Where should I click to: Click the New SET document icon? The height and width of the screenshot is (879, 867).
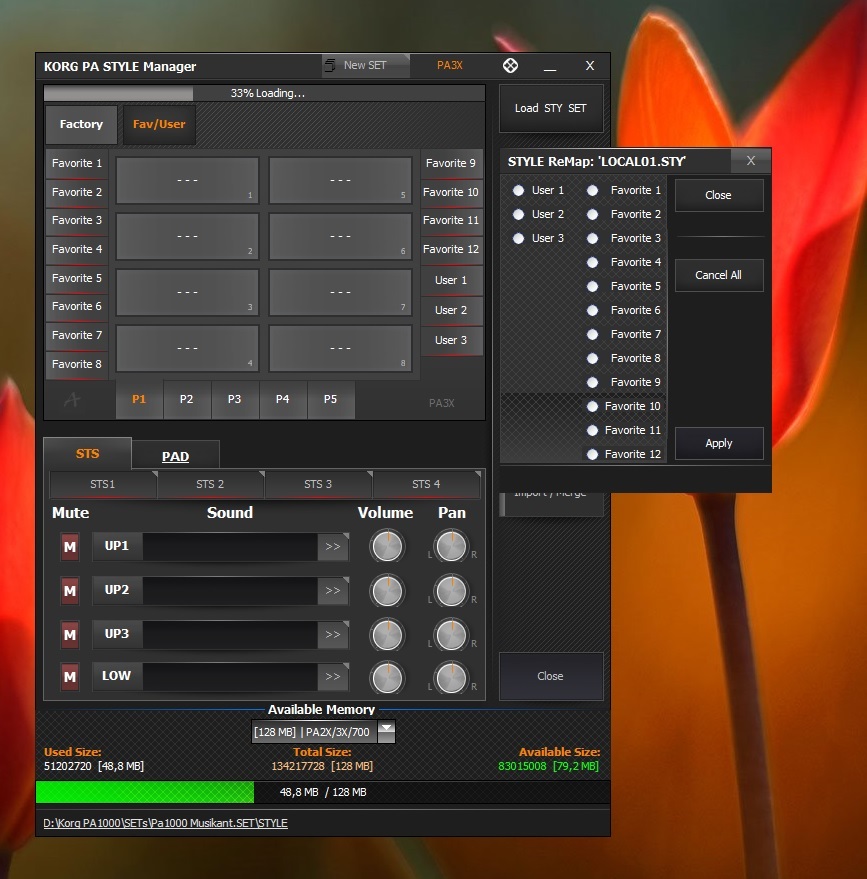coord(331,65)
